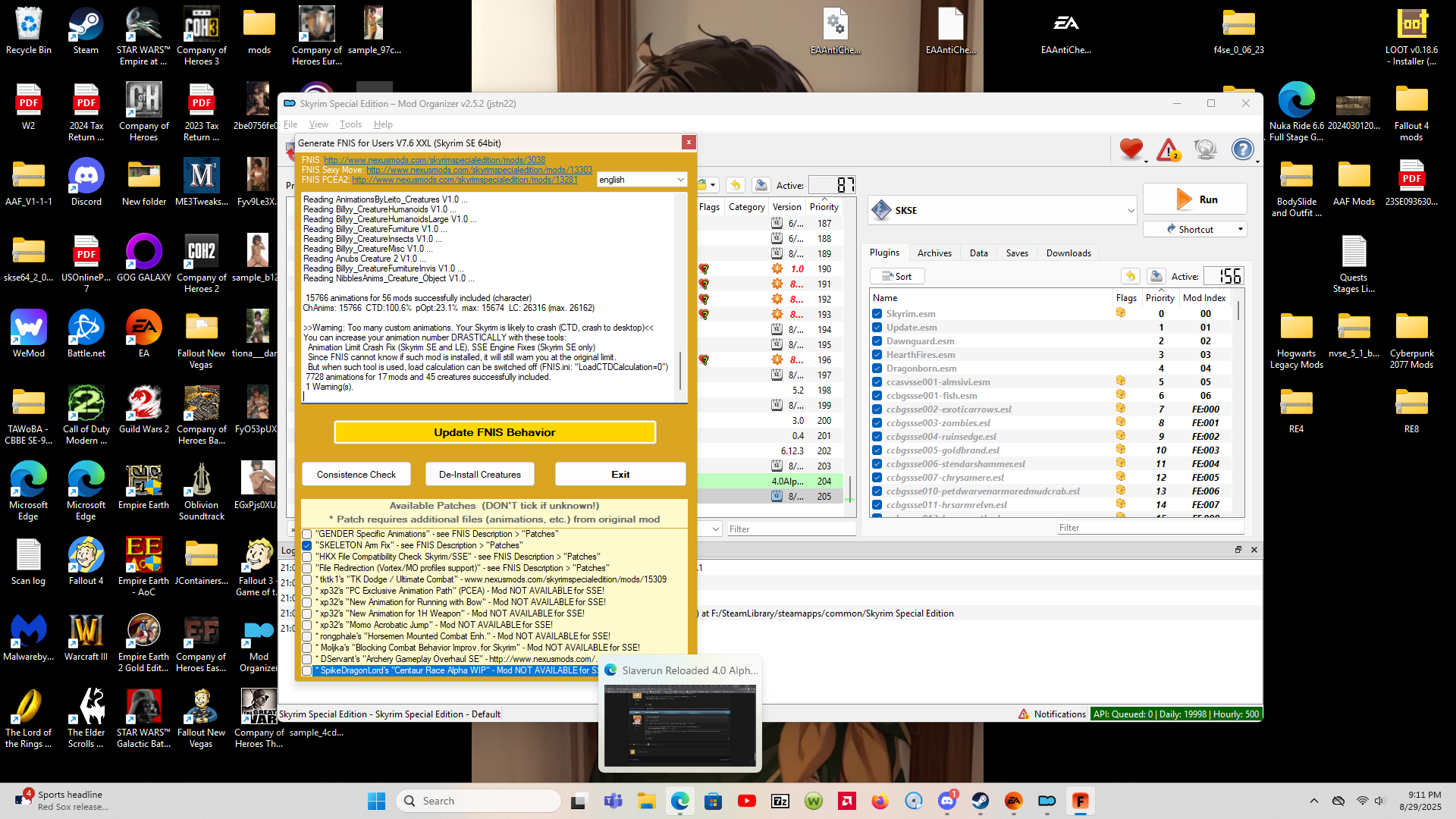The height and width of the screenshot is (819, 1456).
Task: Click the red heart endorse icon
Action: coord(1131,149)
